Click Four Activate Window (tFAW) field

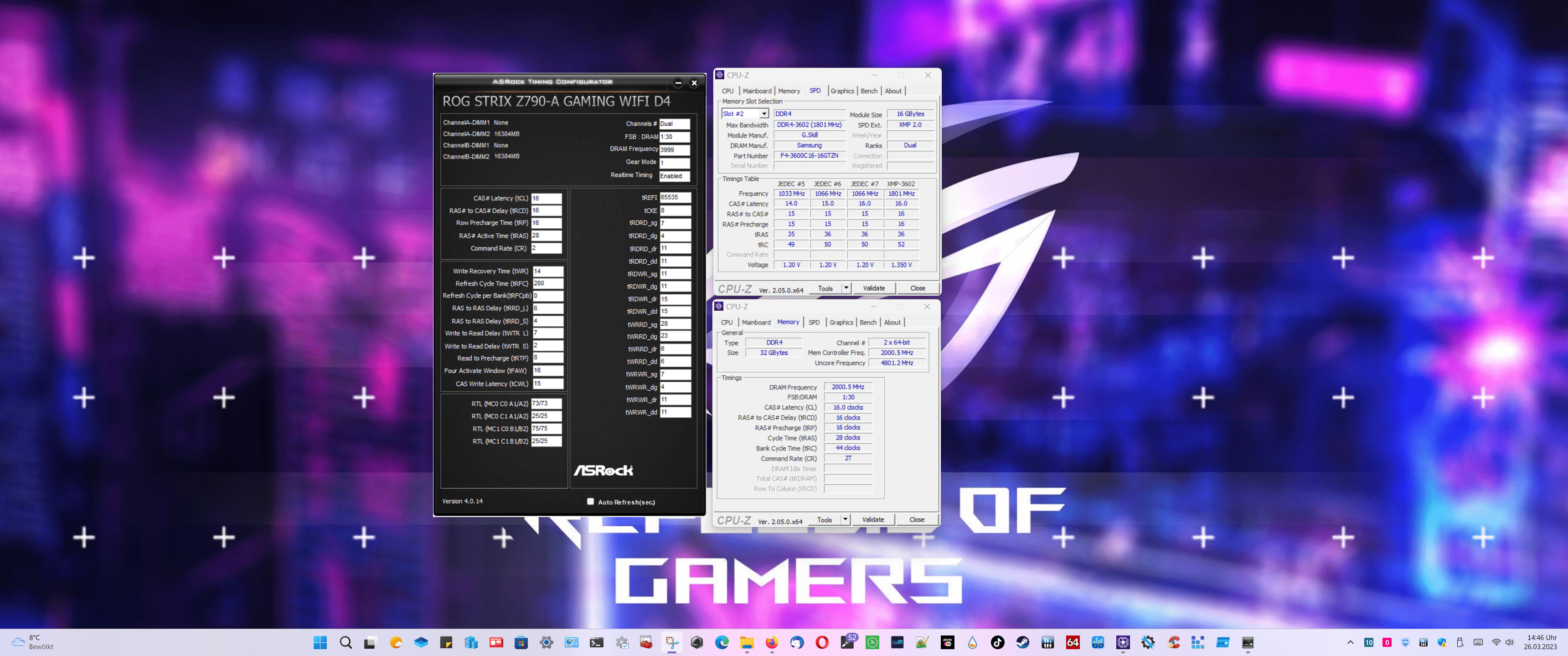click(548, 371)
